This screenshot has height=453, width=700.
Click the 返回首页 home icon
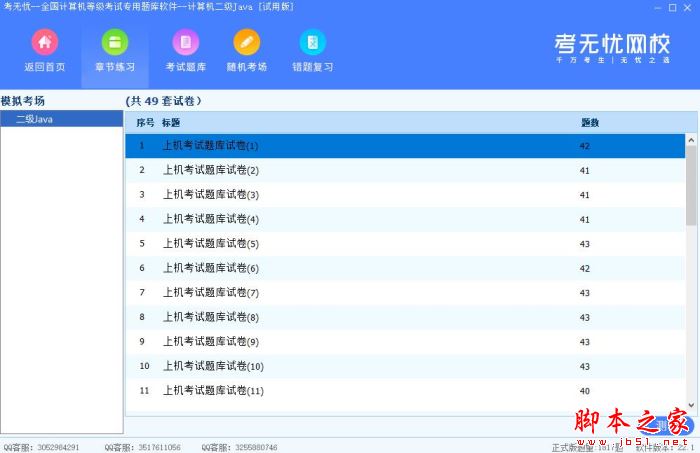[45, 42]
